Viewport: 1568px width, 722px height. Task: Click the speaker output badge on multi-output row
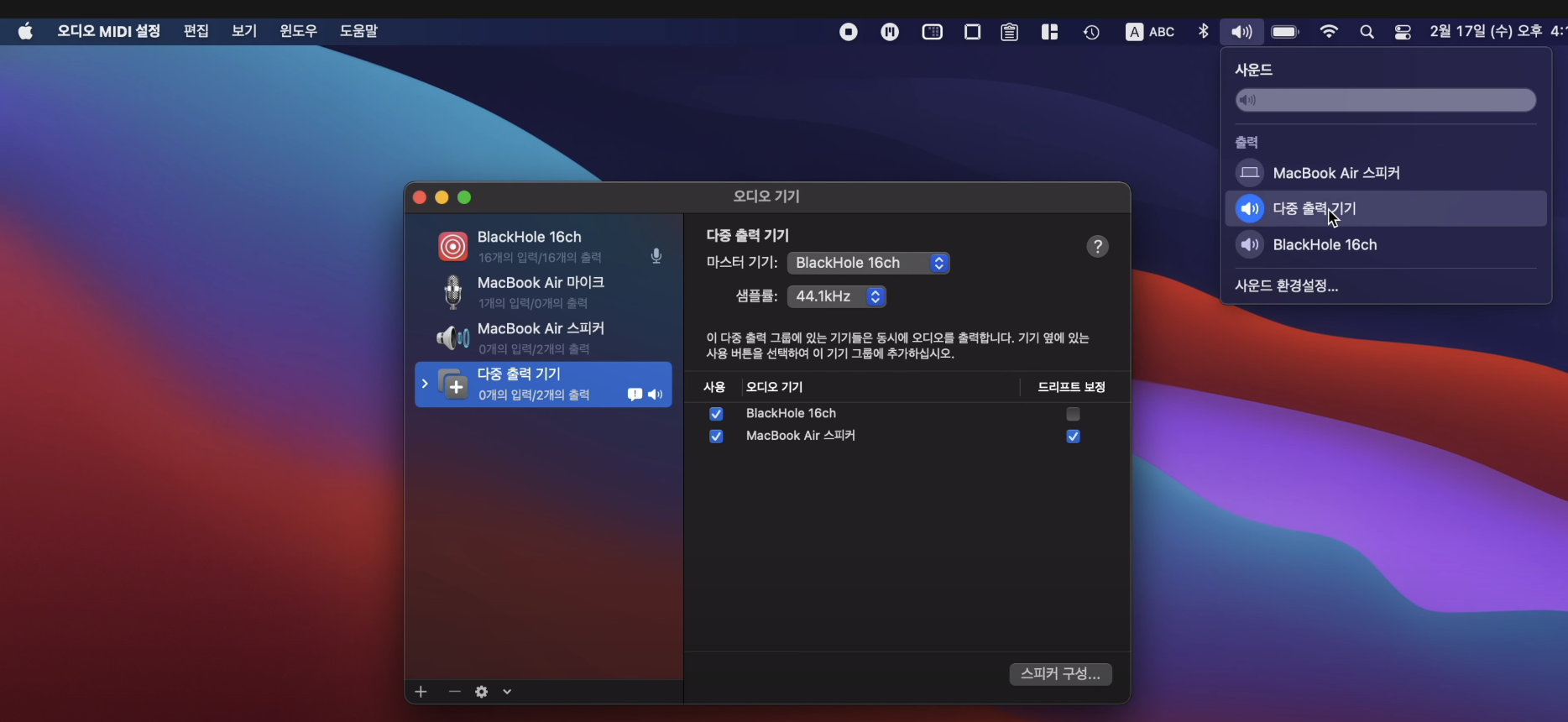[655, 395]
